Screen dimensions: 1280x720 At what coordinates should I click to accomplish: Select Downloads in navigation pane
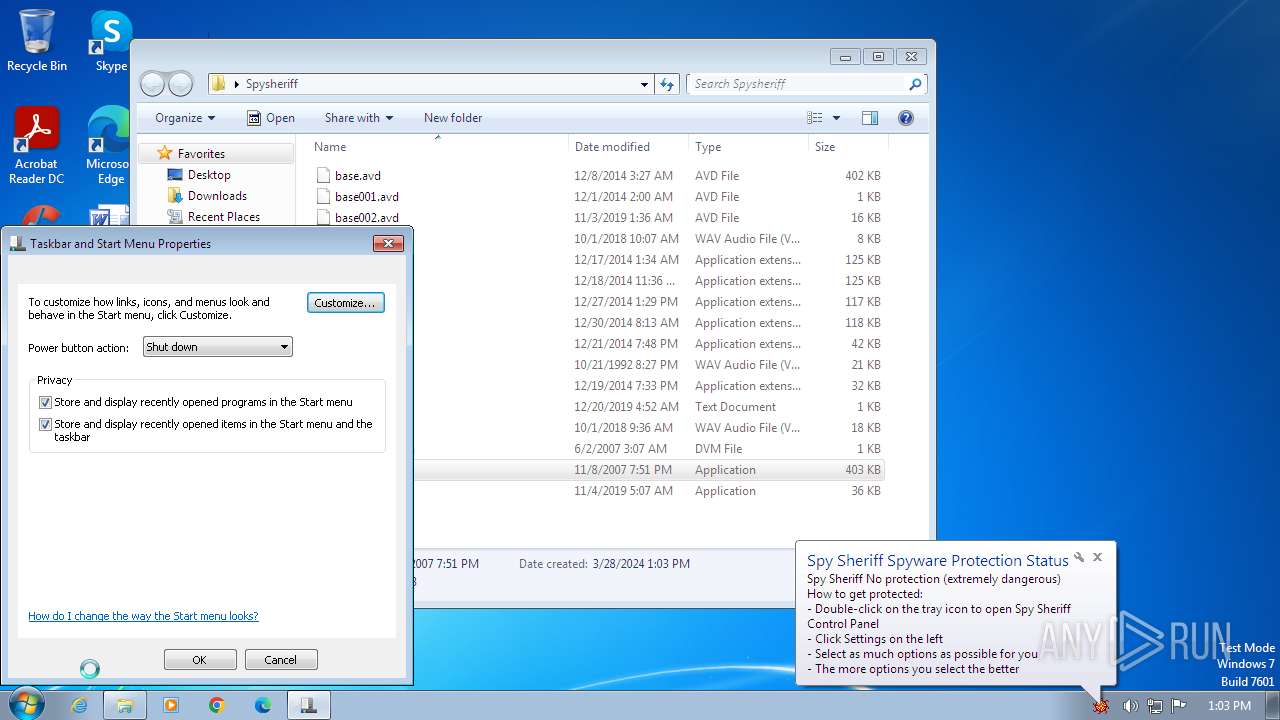[x=216, y=196]
